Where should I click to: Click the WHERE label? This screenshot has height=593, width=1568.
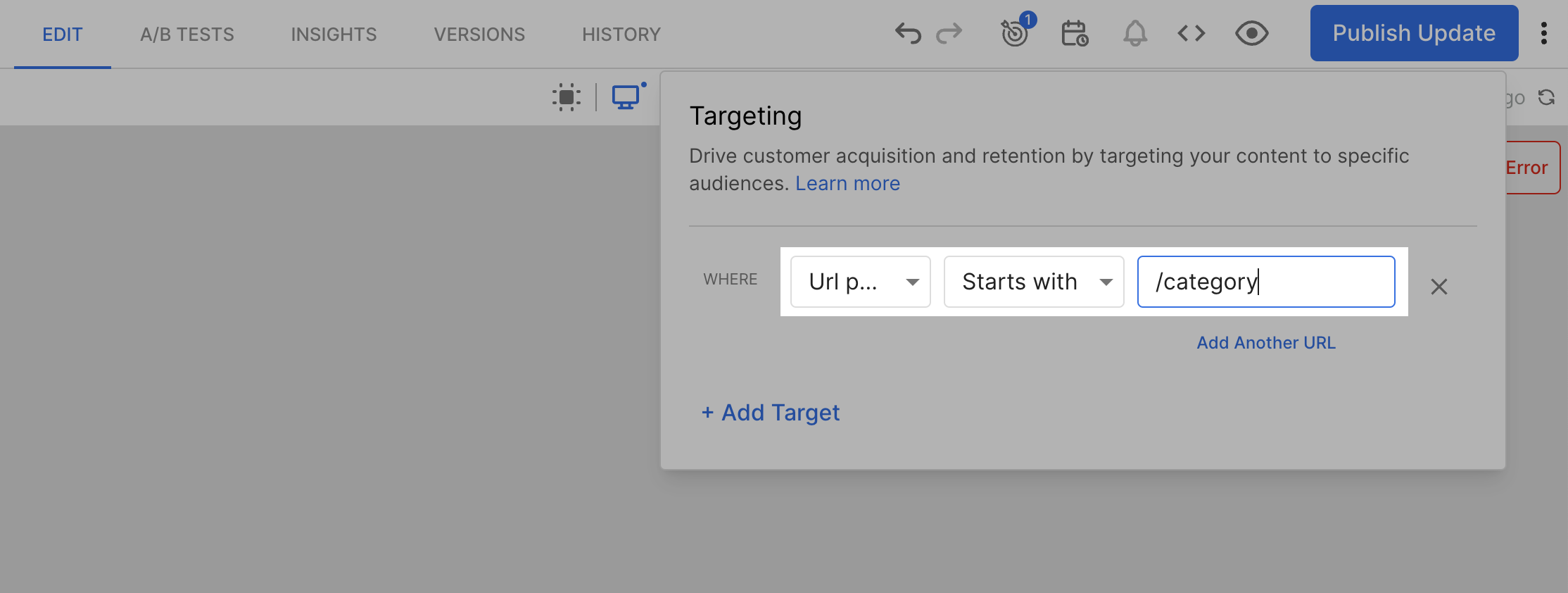pyautogui.click(x=731, y=280)
